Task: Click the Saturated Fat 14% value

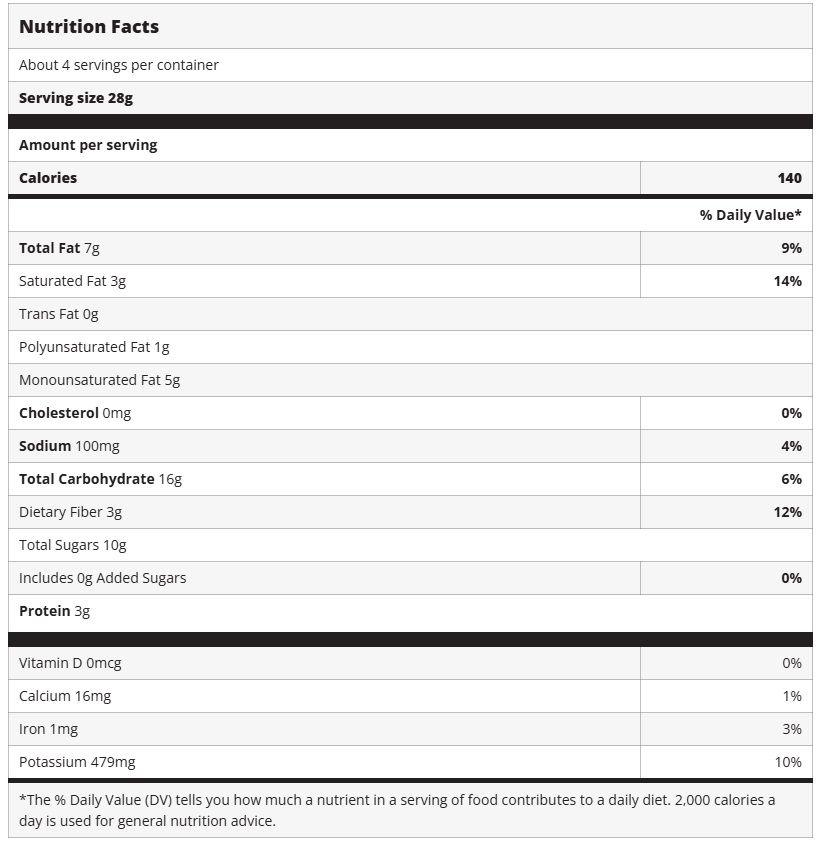Action: click(x=787, y=281)
